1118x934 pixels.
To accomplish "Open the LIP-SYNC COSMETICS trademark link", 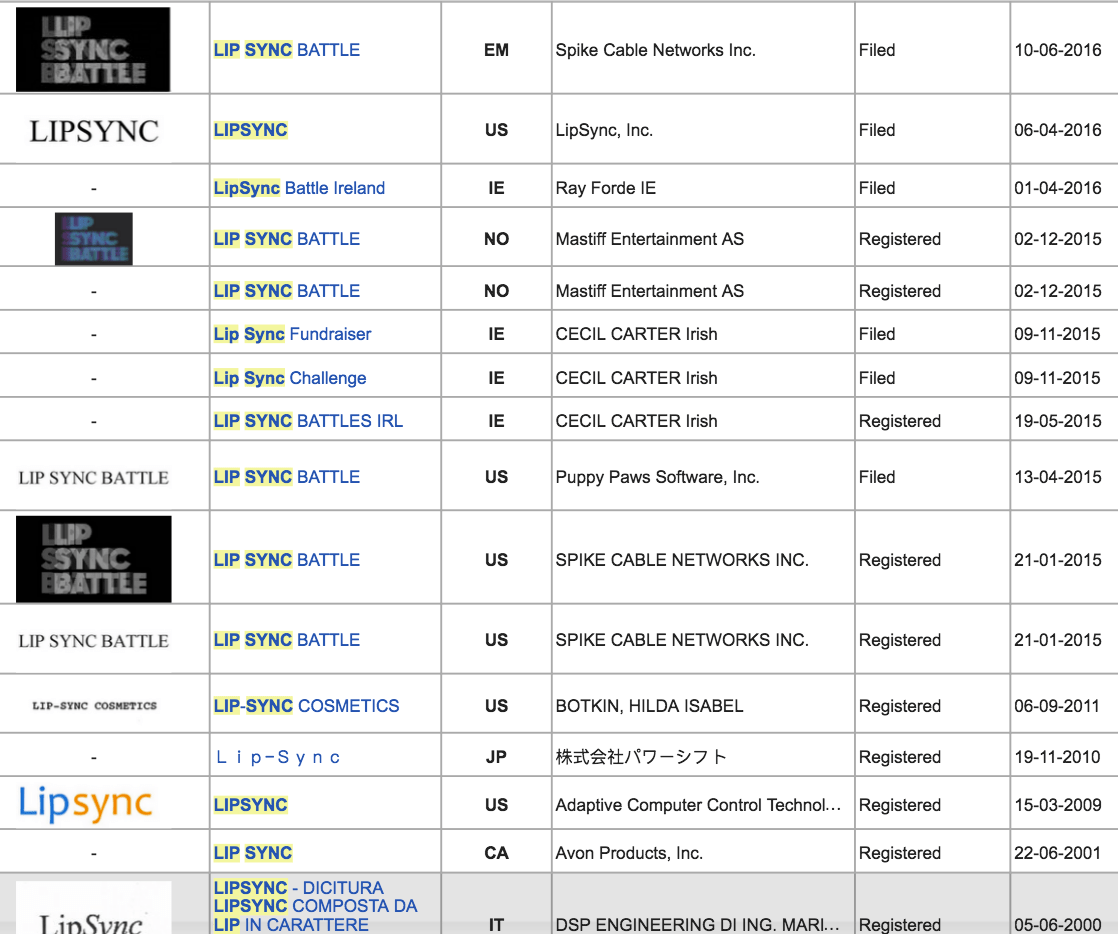I will (306, 706).
